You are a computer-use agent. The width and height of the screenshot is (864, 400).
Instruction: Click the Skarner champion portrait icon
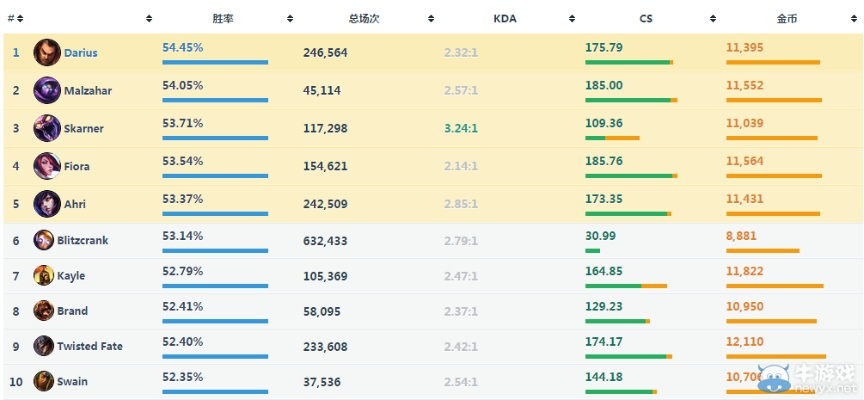47,128
